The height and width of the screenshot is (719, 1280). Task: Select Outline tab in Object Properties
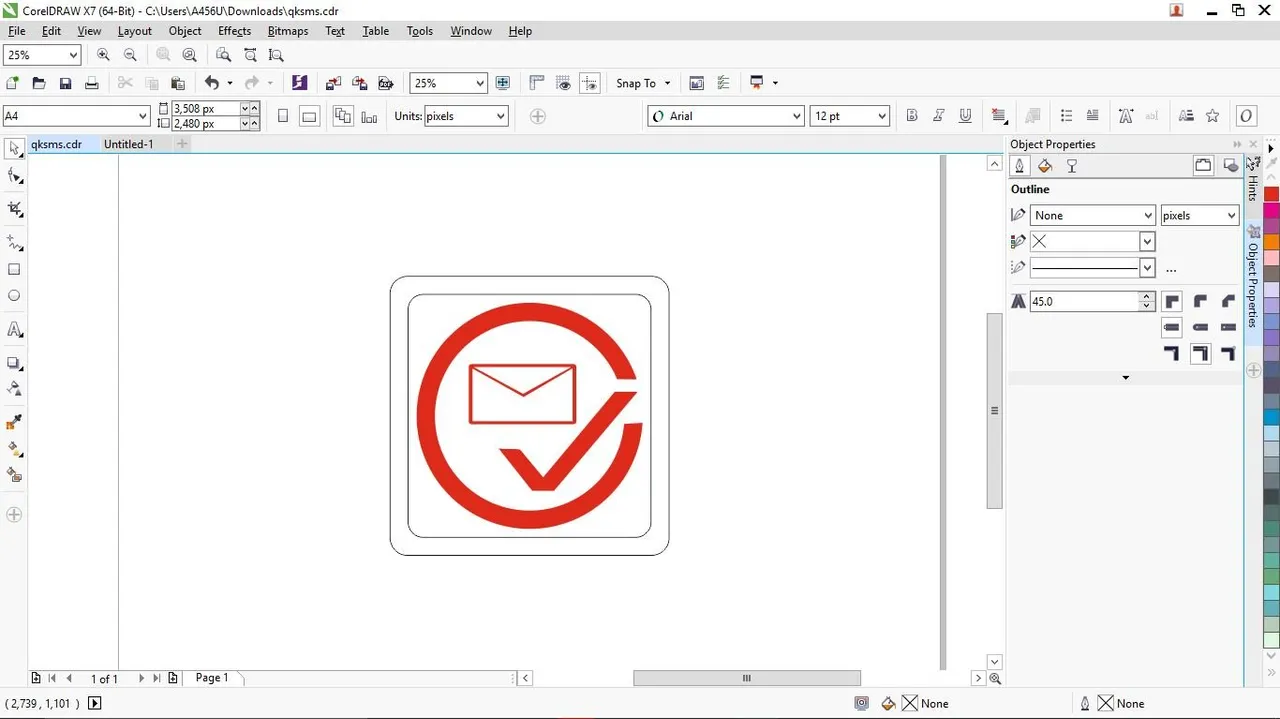[1019, 166]
